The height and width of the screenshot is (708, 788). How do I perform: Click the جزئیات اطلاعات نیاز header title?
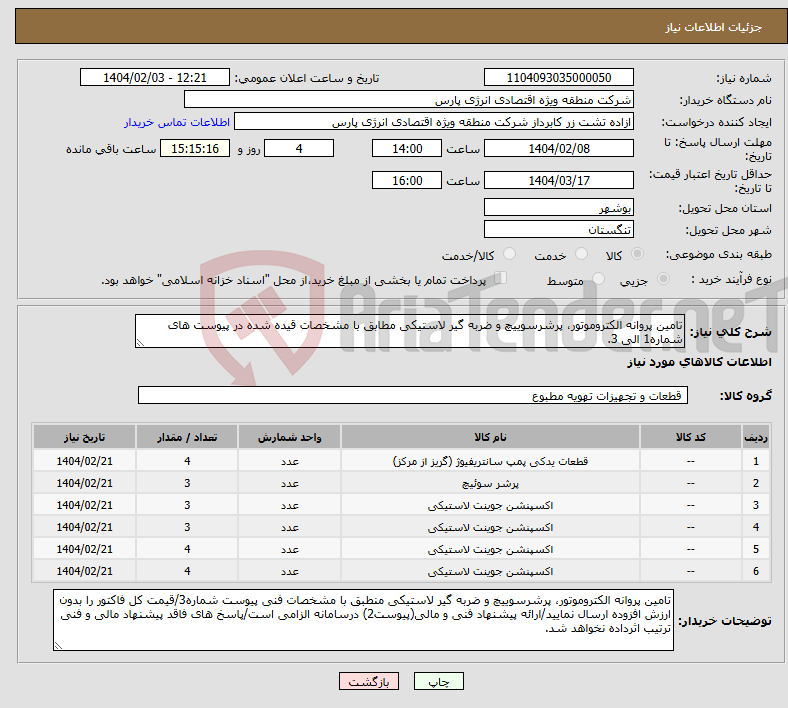pyautogui.click(x=714, y=27)
